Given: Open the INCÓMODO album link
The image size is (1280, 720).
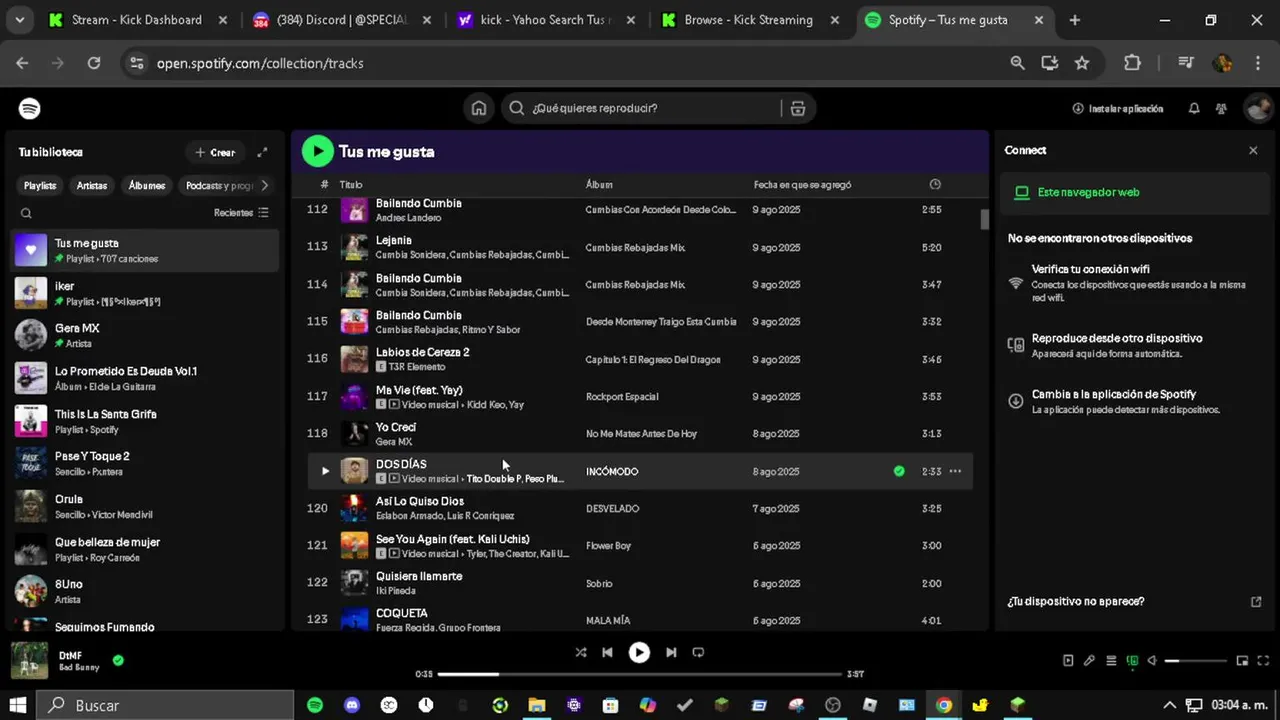Looking at the screenshot, I should [612, 471].
